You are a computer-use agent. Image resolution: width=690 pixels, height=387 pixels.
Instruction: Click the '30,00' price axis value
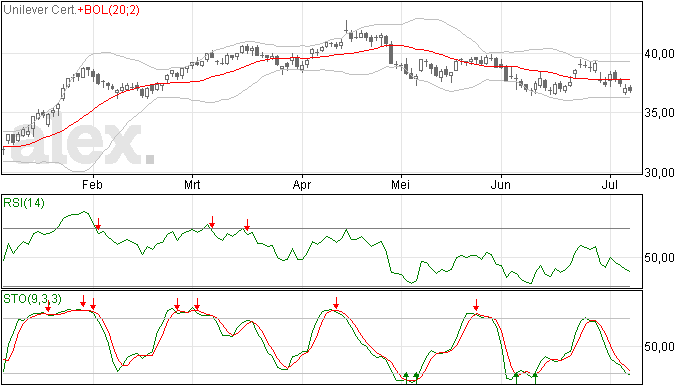659,173
